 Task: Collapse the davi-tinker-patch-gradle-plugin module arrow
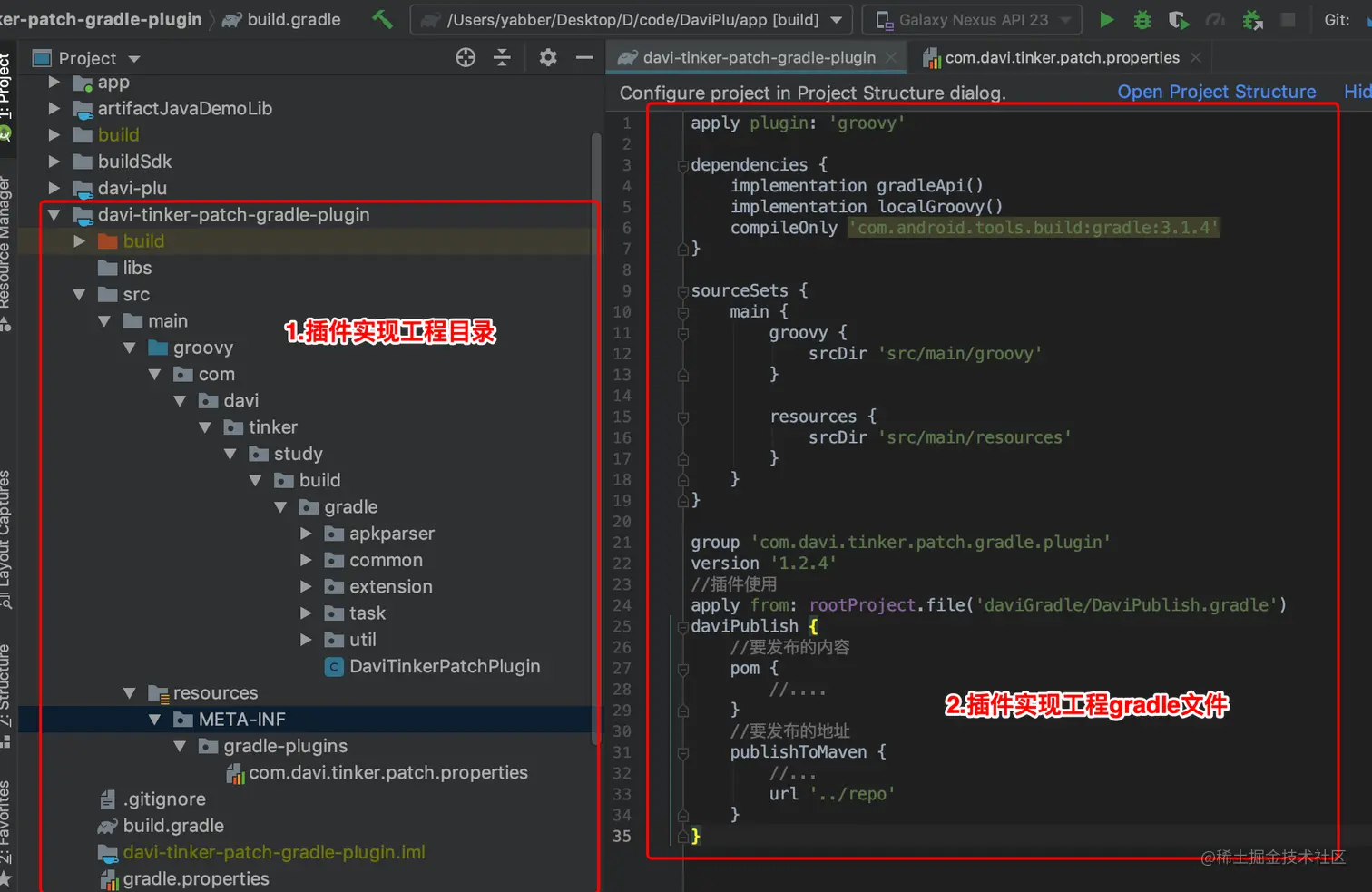click(x=54, y=215)
